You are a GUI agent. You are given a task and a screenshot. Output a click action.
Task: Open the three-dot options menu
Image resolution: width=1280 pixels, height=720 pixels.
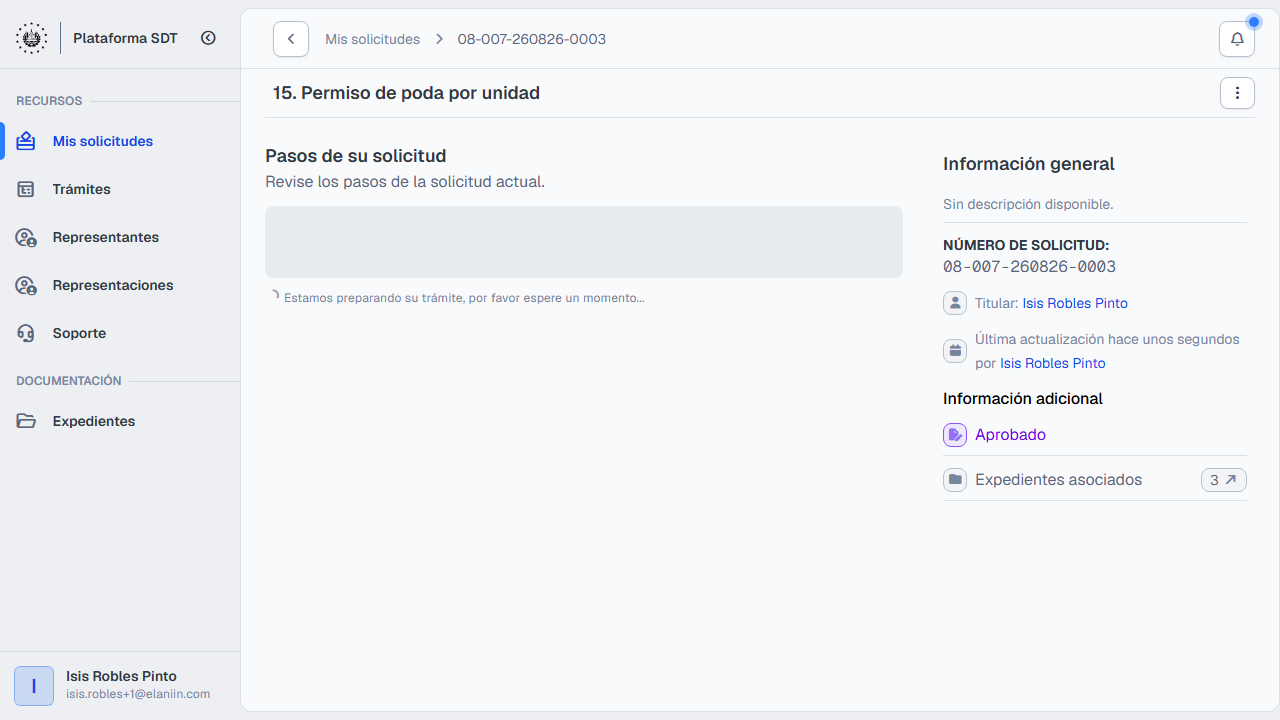pos(1237,93)
